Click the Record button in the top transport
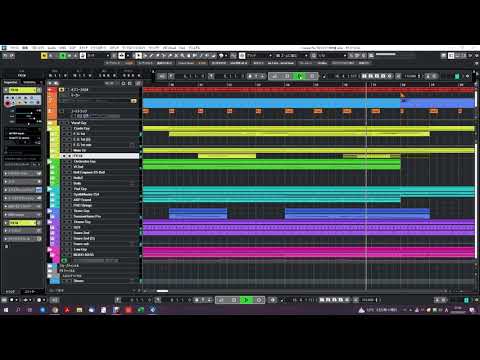The image size is (480, 360). pyautogui.click(x=312, y=76)
